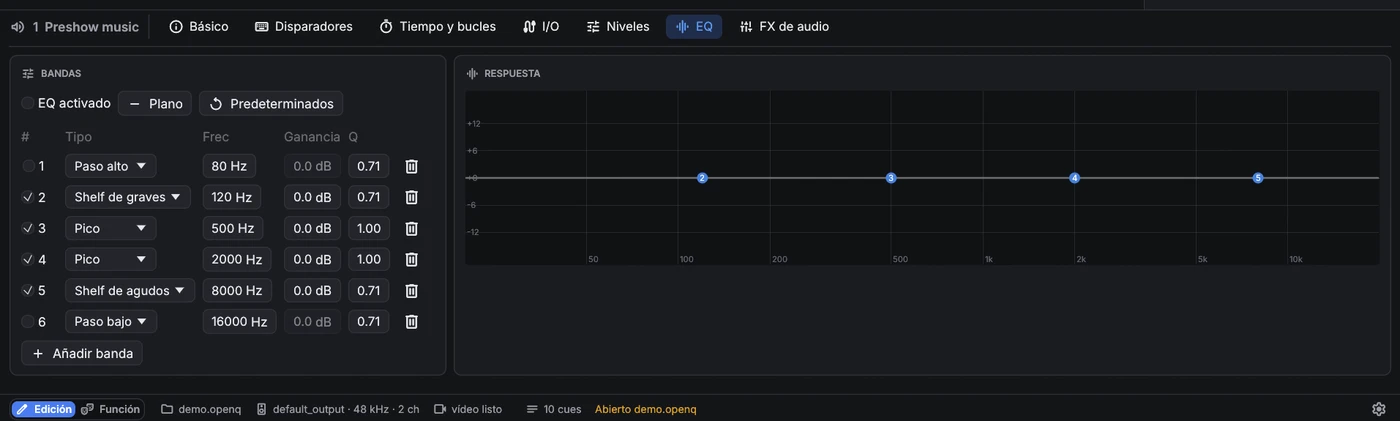Enable band 6 Paso bajo checkbox
Viewport: 1400px width, 421px height.
[x=28, y=321]
